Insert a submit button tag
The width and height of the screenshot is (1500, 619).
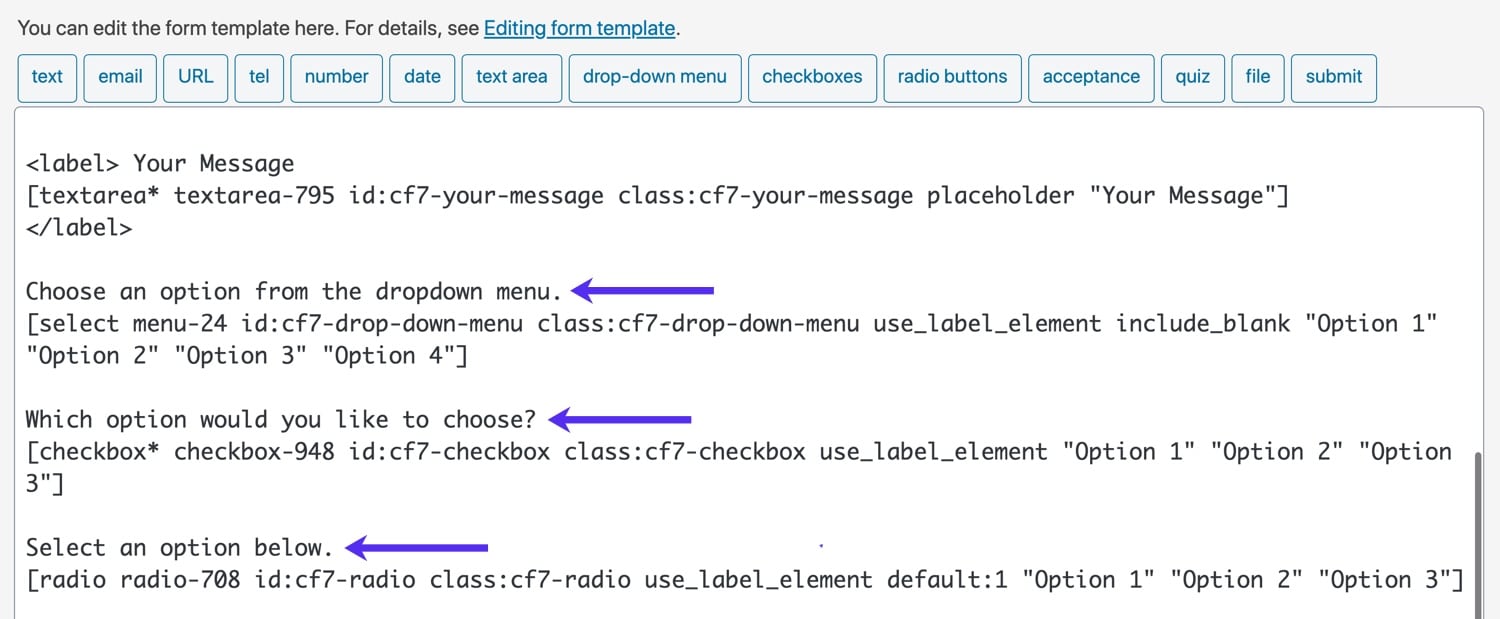1333,77
